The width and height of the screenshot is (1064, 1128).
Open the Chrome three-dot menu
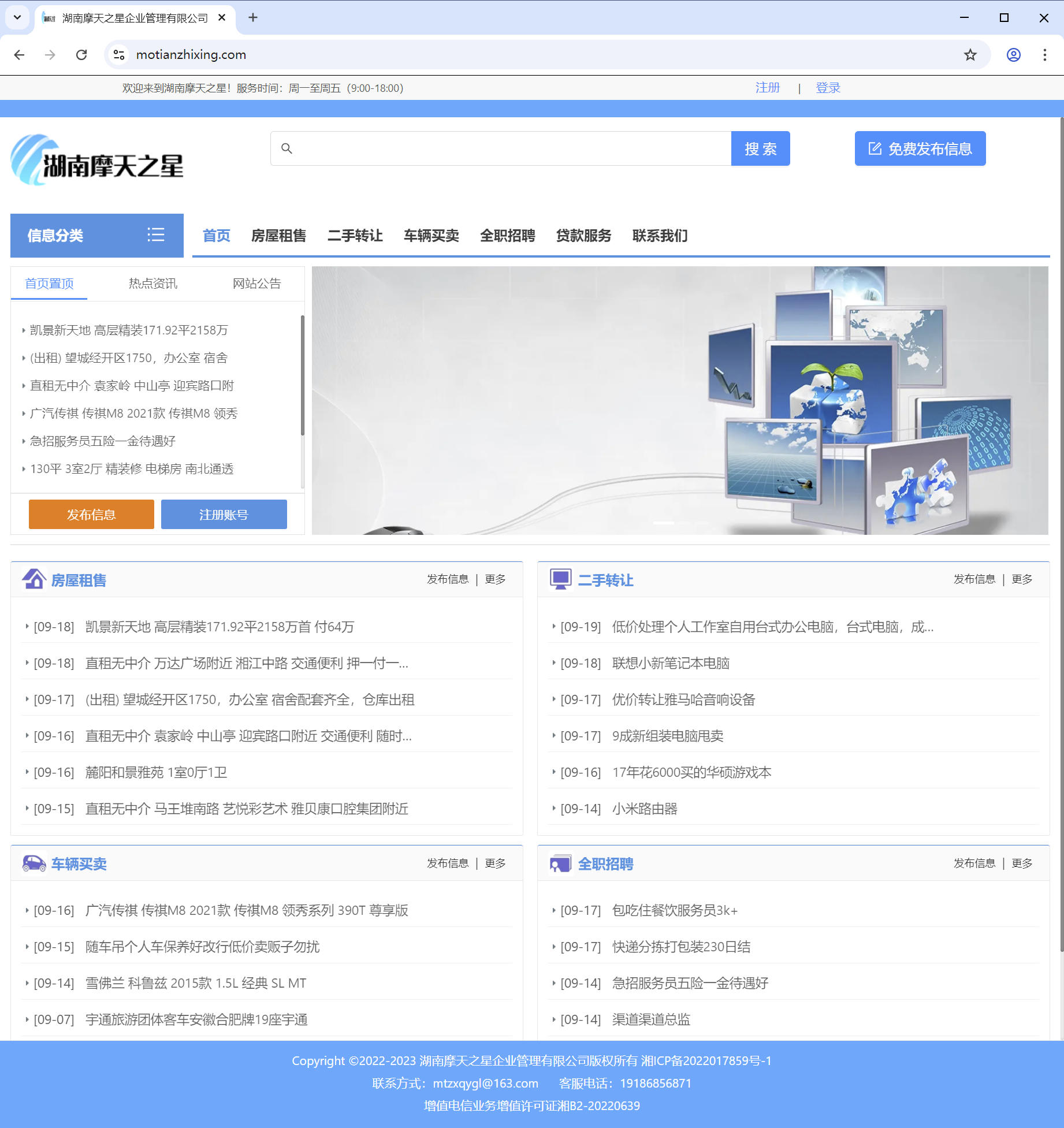pyautogui.click(x=1044, y=55)
